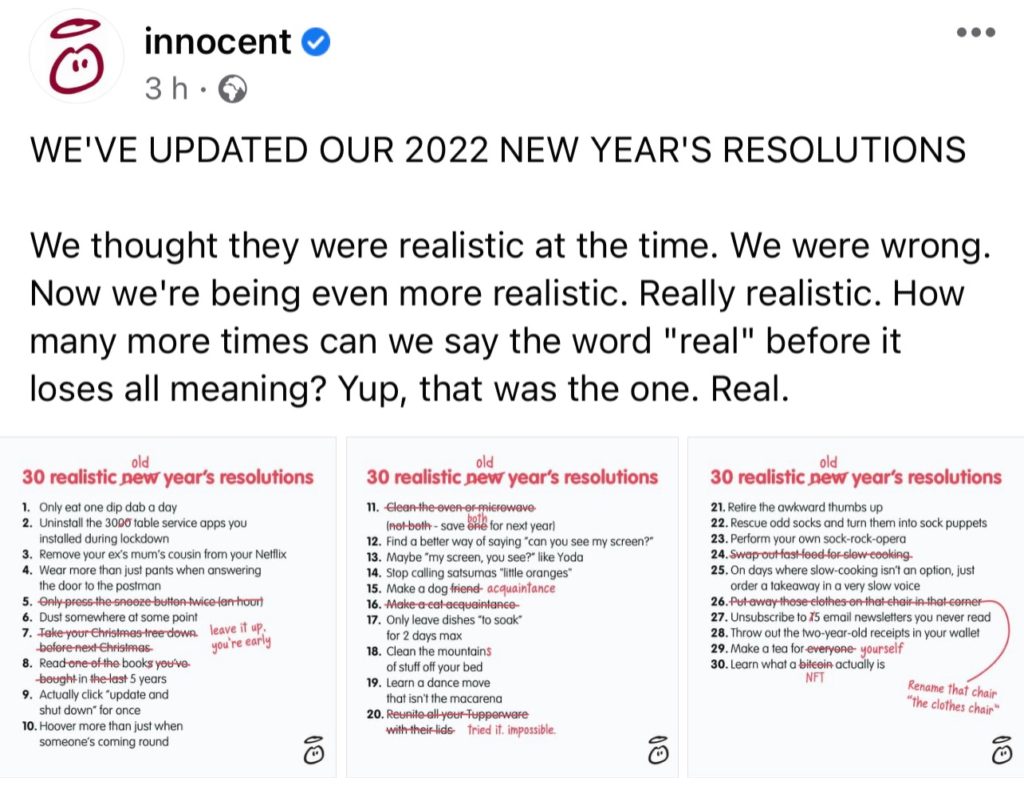Click the red "leave it up, you're early" note
The image size is (1024, 801).
(x=240, y=637)
